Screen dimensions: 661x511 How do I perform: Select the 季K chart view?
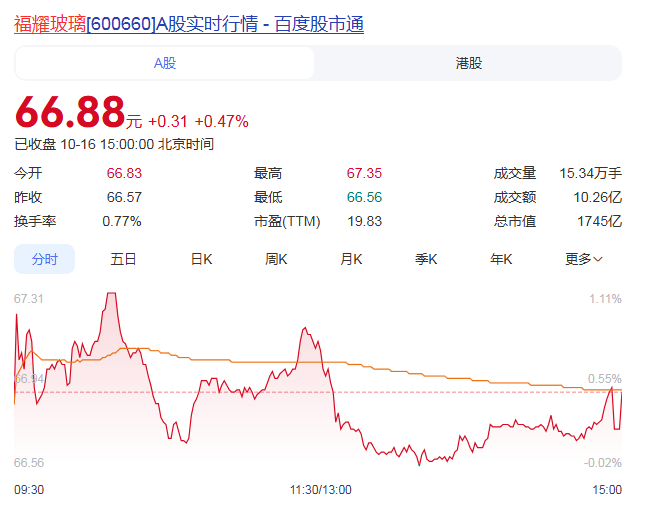[x=426, y=259]
